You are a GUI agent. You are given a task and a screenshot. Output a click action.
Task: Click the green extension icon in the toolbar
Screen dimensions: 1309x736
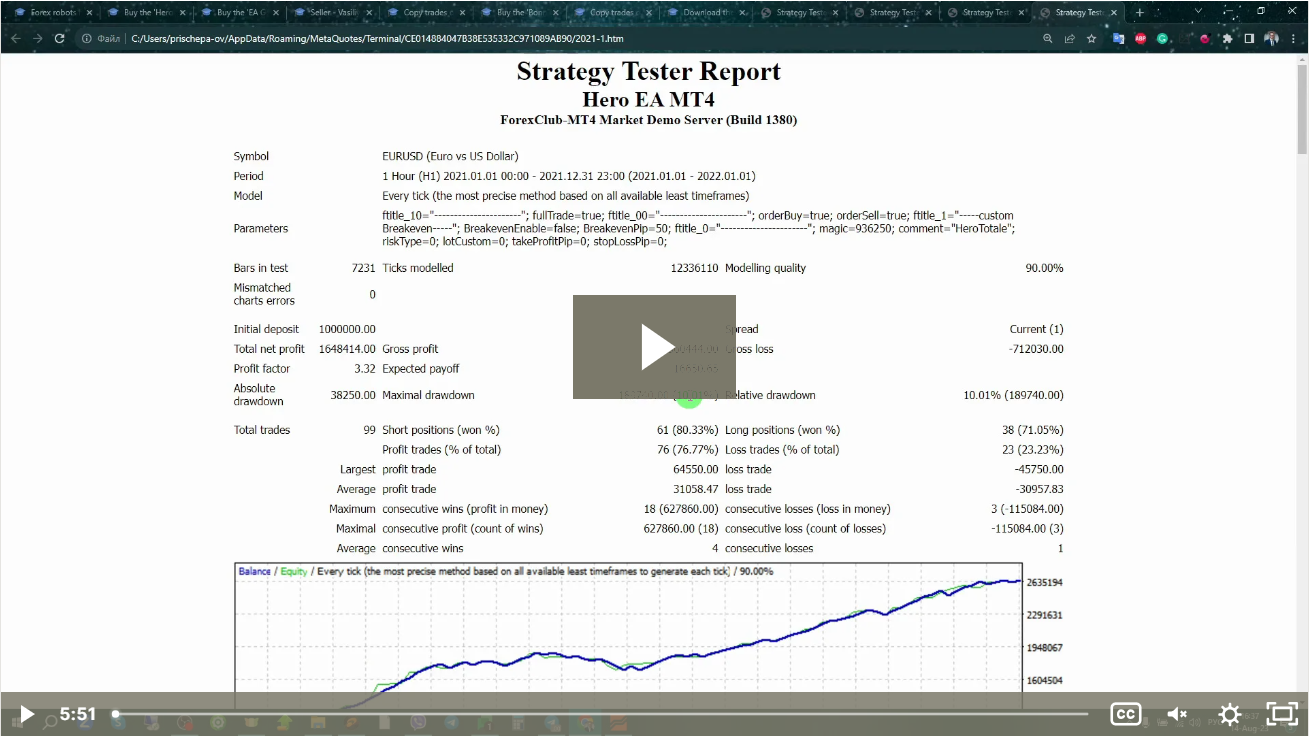[1163, 39]
